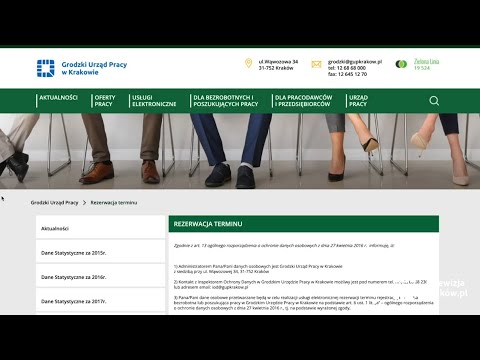Open Dane Statystyczne za 2017r.

tap(100, 301)
